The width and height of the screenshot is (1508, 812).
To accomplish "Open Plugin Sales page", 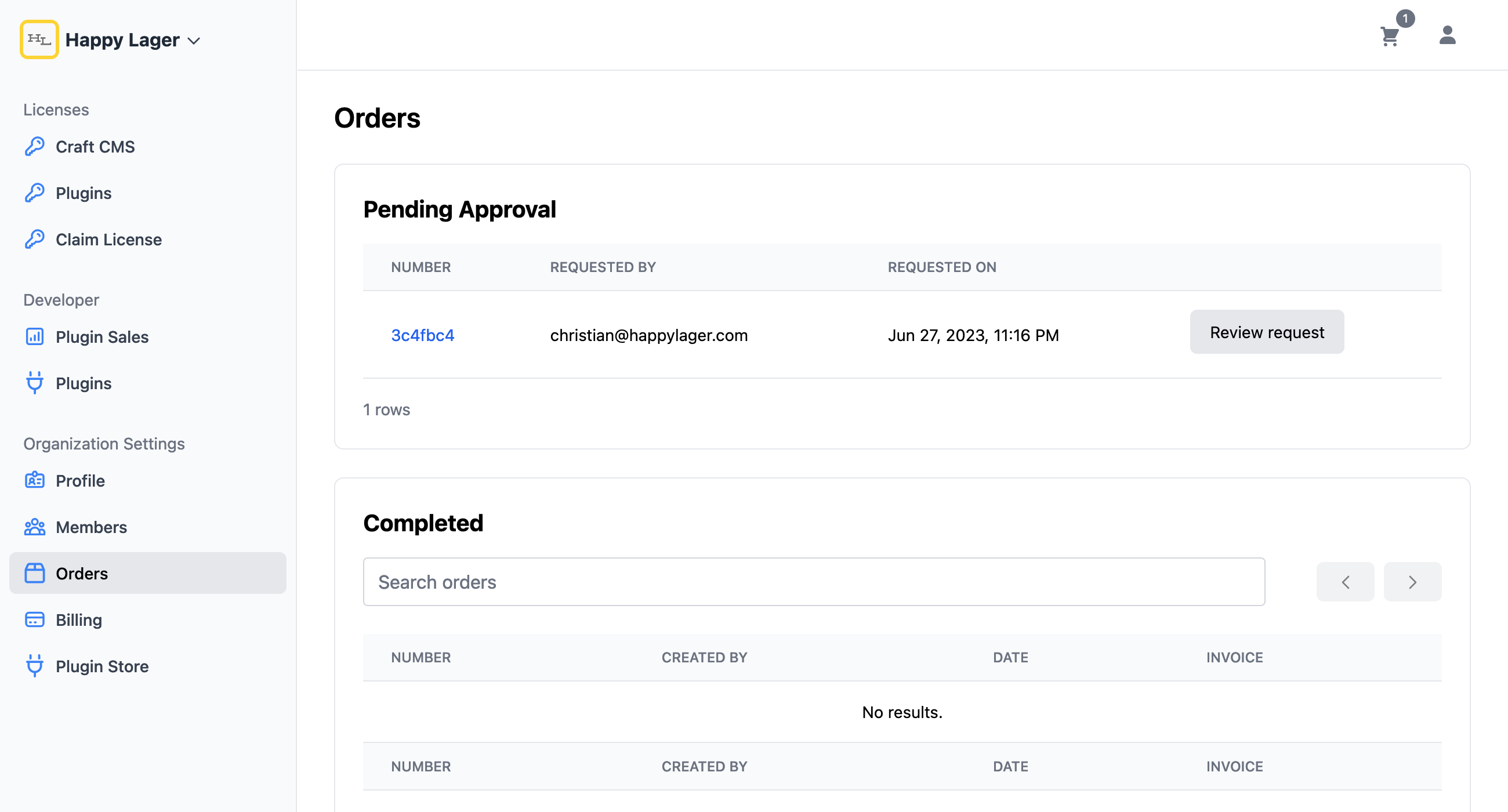I will coord(147,336).
